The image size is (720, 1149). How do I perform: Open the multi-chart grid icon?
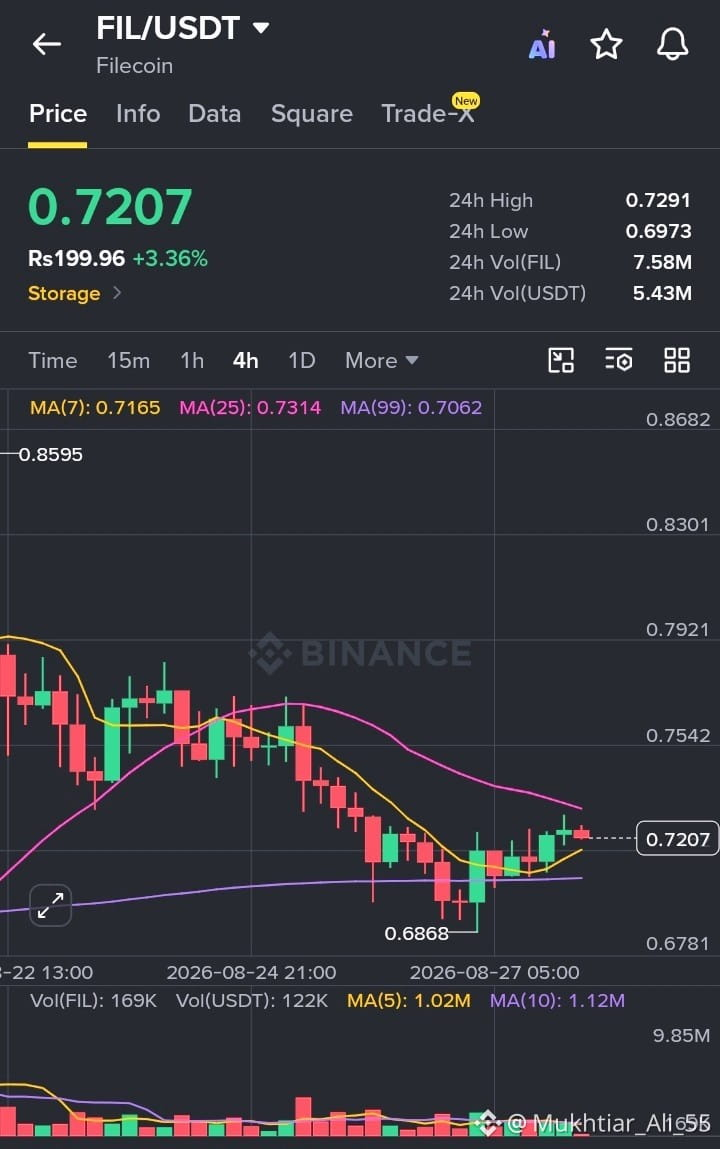[x=677, y=361]
